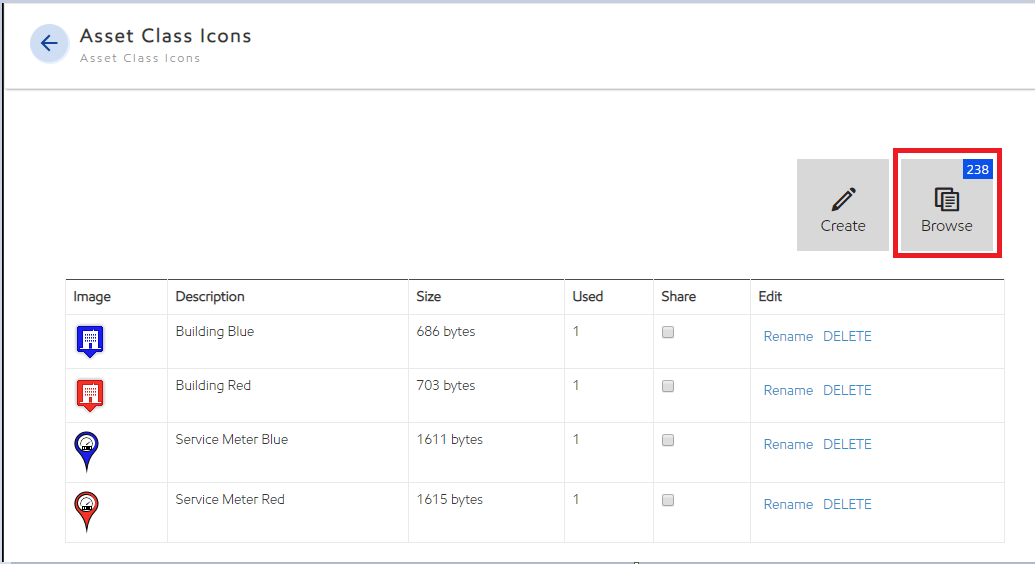Open Browse icon library

946,205
